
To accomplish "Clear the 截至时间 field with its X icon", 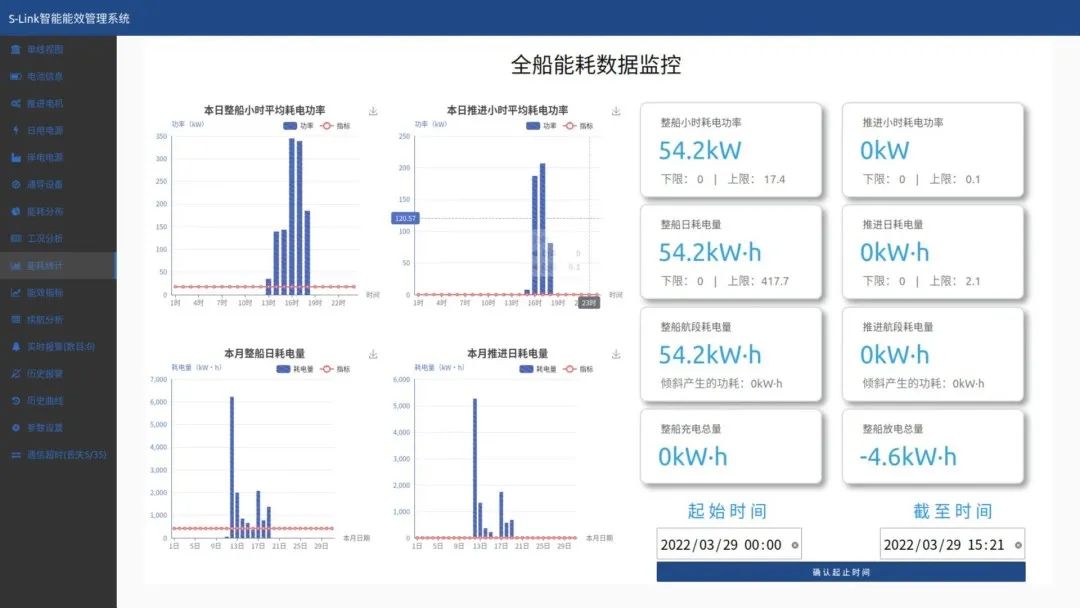I will coord(1018,545).
